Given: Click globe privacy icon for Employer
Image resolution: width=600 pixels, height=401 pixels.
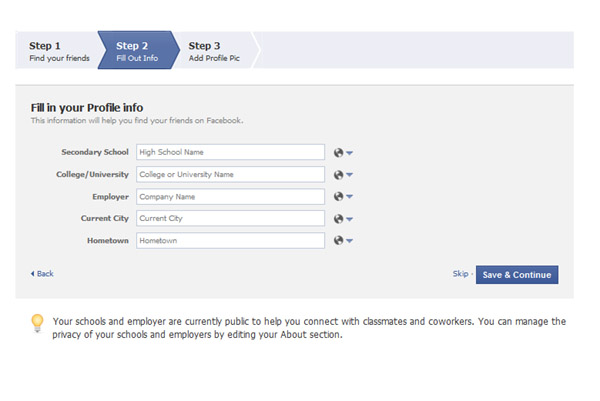Looking at the screenshot, I should click(338, 196).
